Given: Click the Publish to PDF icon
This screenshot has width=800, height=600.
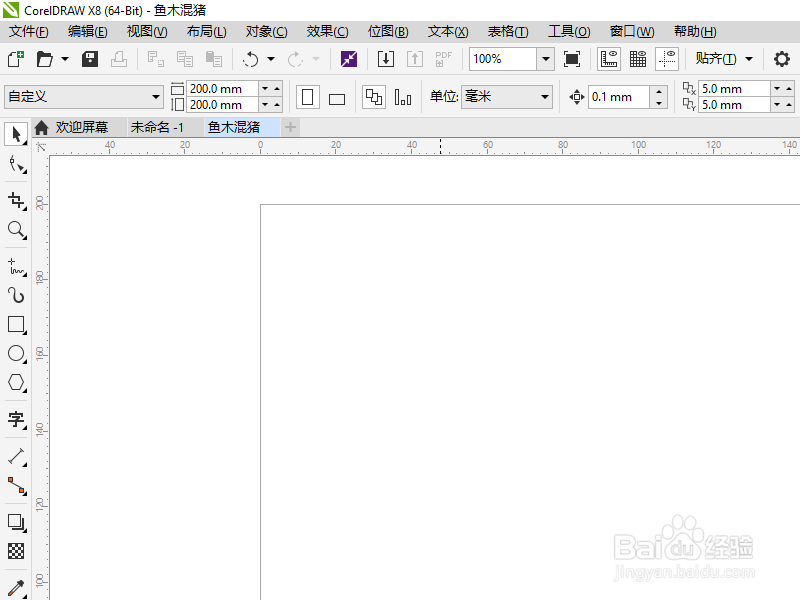Looking at the screenshot, I should point(443,59).
